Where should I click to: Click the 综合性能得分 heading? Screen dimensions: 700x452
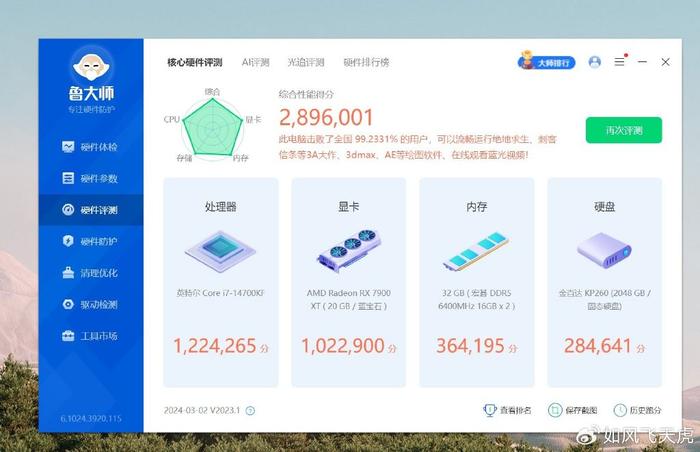(306, 94)
